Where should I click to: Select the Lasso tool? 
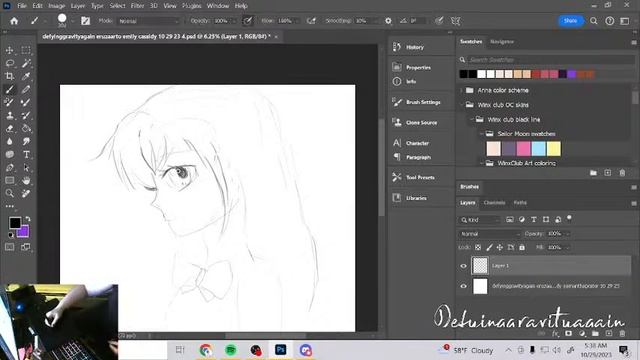pos(9,63)
